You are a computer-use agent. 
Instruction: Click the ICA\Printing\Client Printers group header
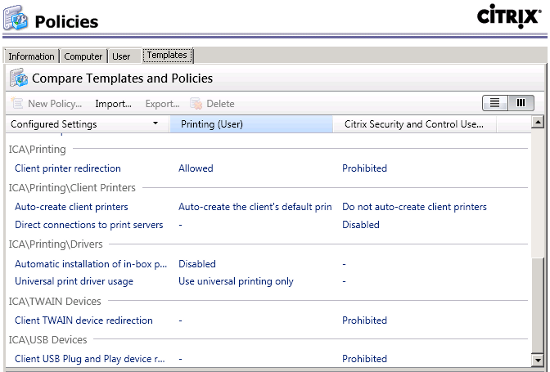pos(72,188)
